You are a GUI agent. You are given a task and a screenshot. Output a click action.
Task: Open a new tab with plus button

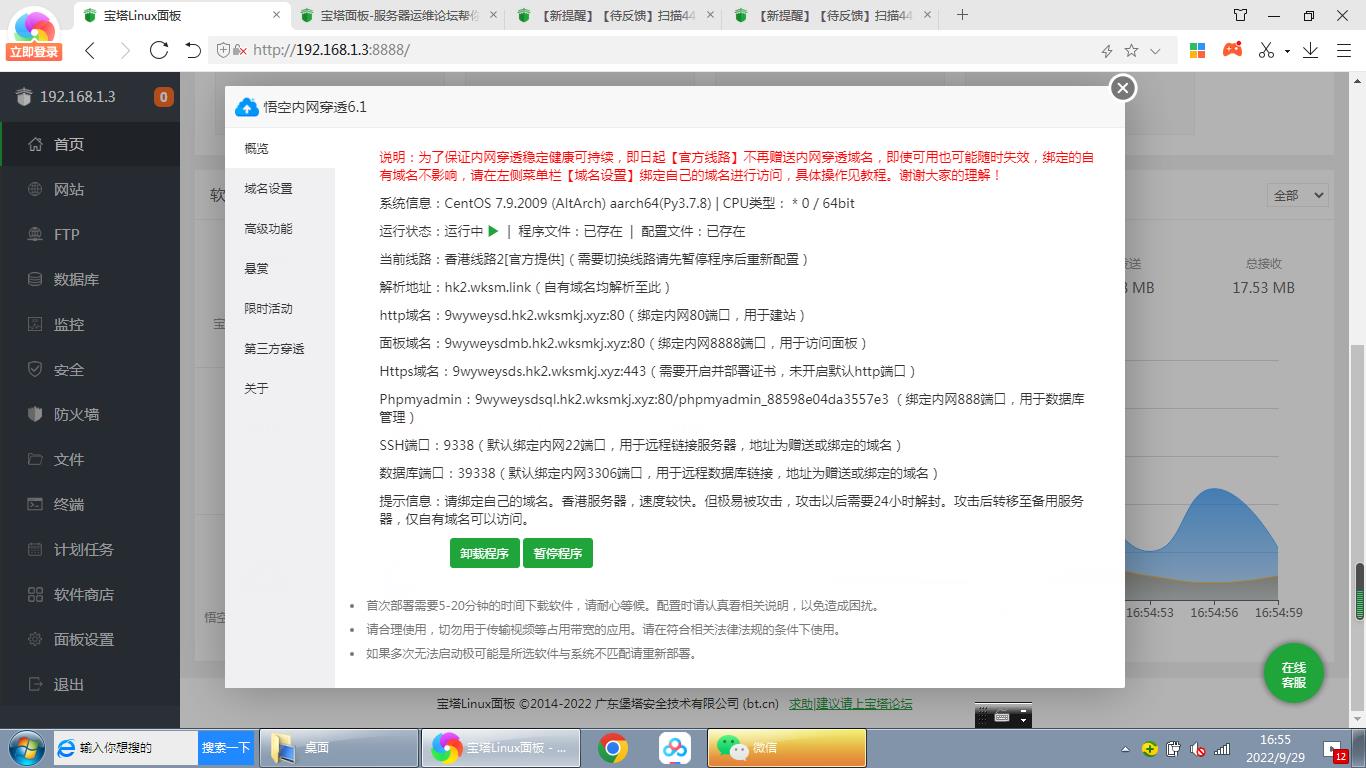tap(962, 15)
